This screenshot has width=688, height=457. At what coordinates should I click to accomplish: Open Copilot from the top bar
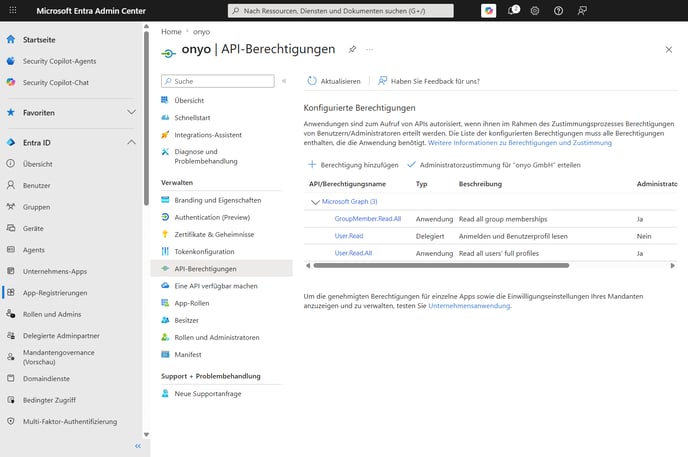488,11
